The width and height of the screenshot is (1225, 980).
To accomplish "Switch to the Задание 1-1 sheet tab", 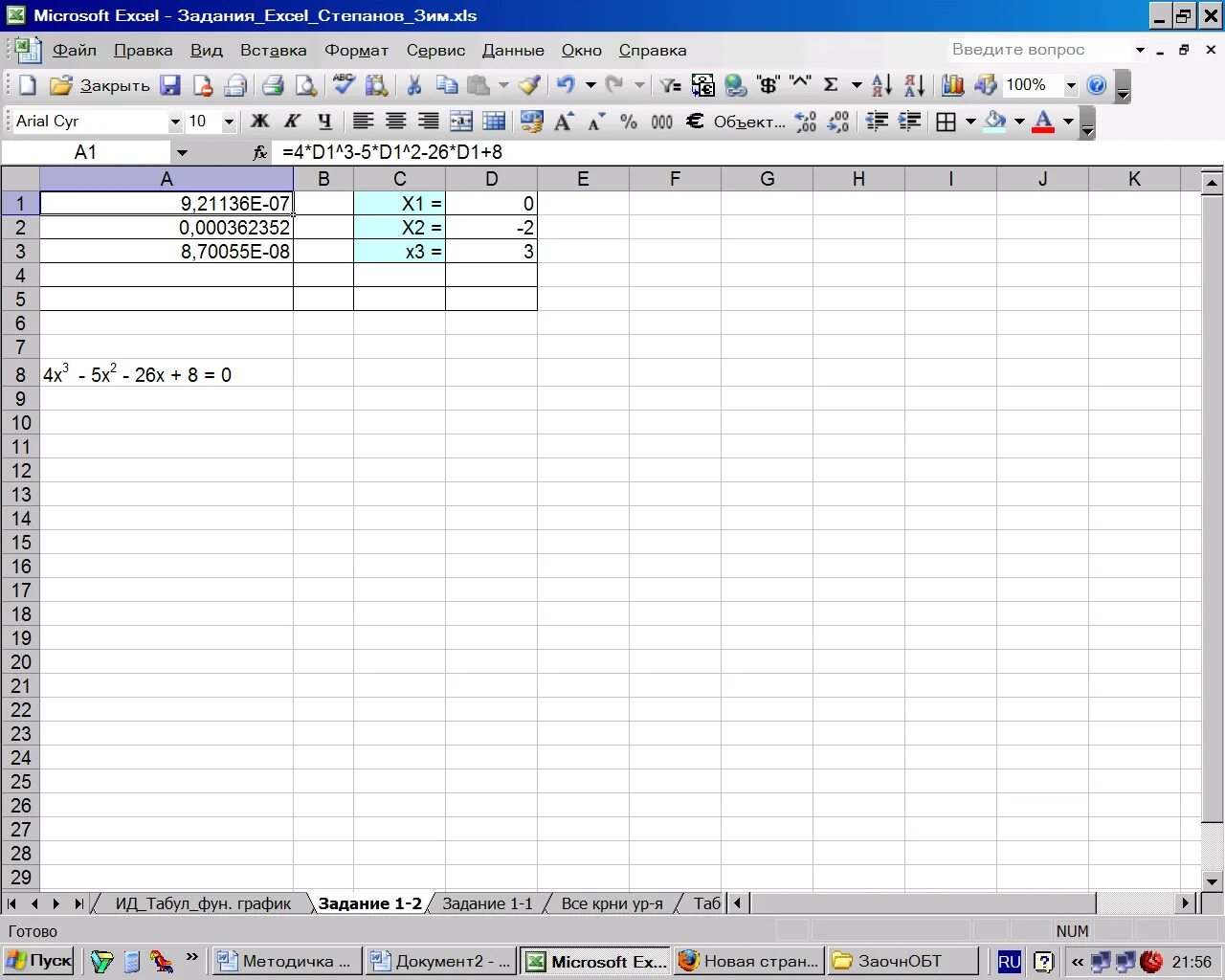I will tap(487, 903).
